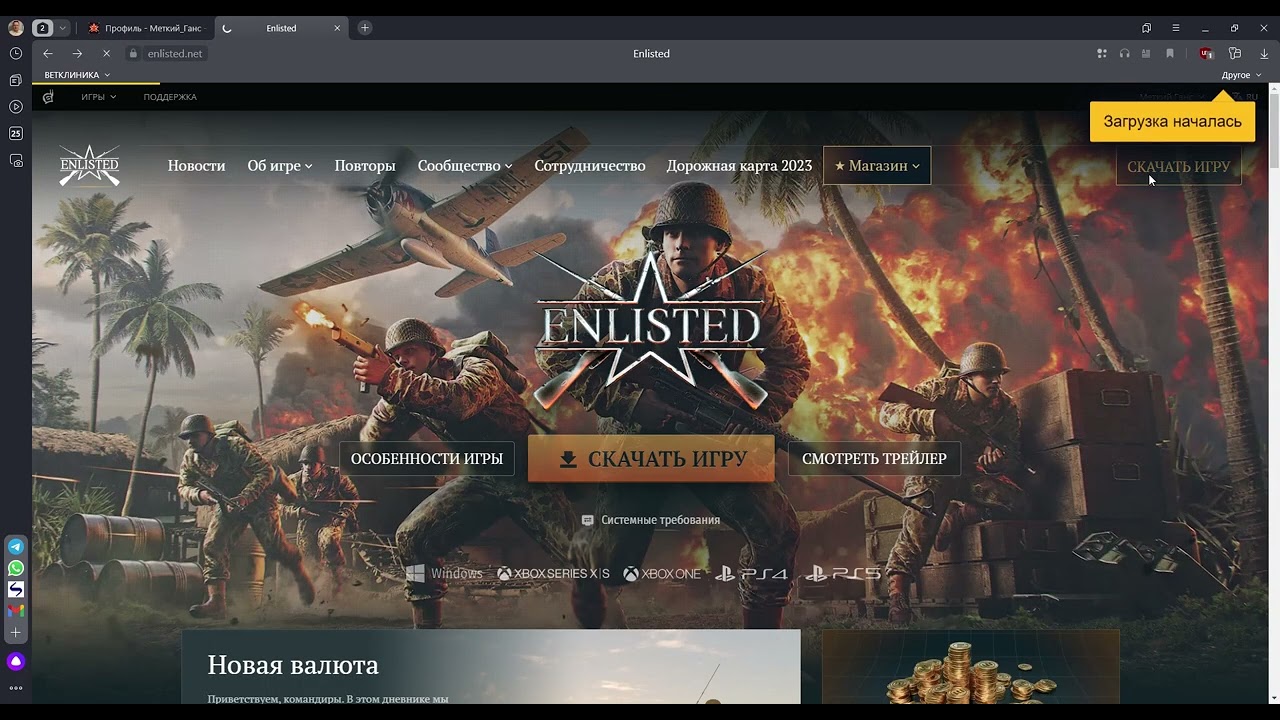Open the Gmail sidebar icon

16,610
